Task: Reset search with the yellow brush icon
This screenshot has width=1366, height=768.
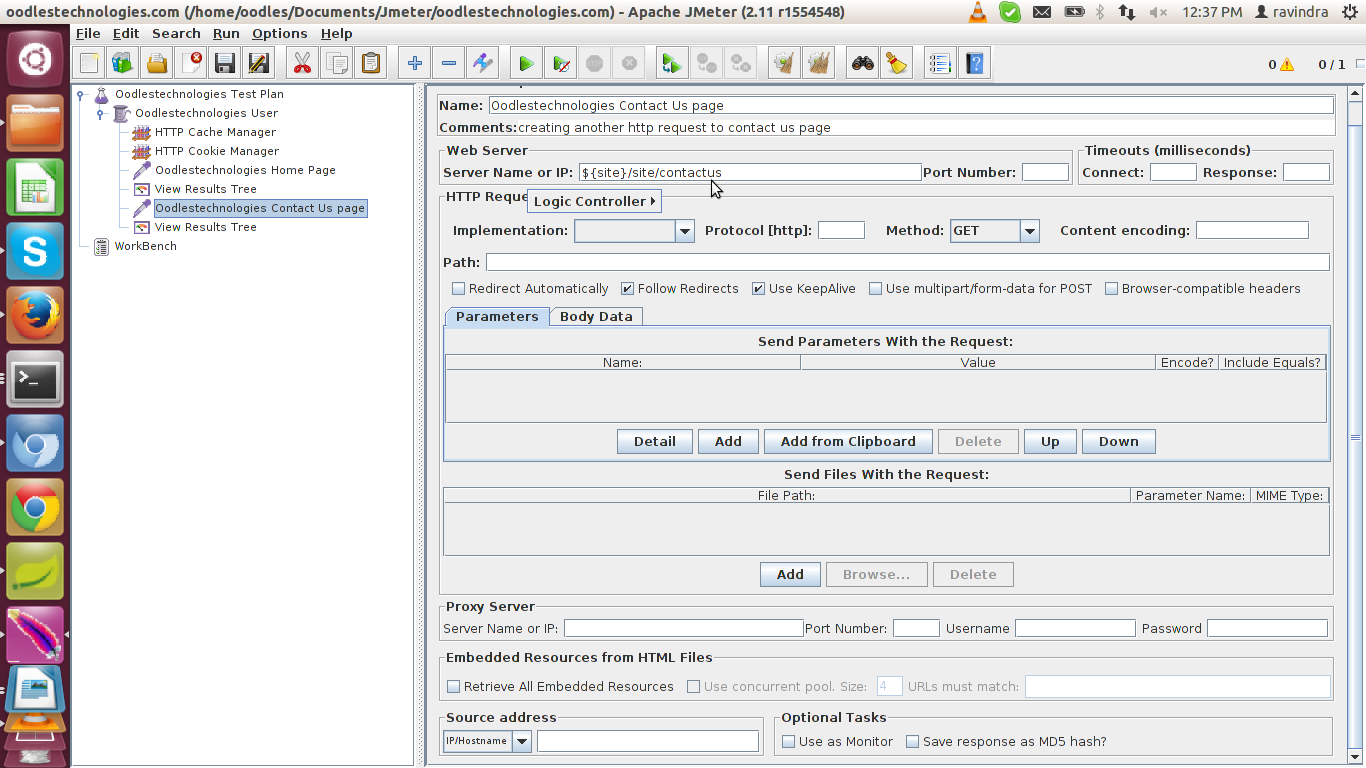Action: pyautogui.click(x=897, y=64)
